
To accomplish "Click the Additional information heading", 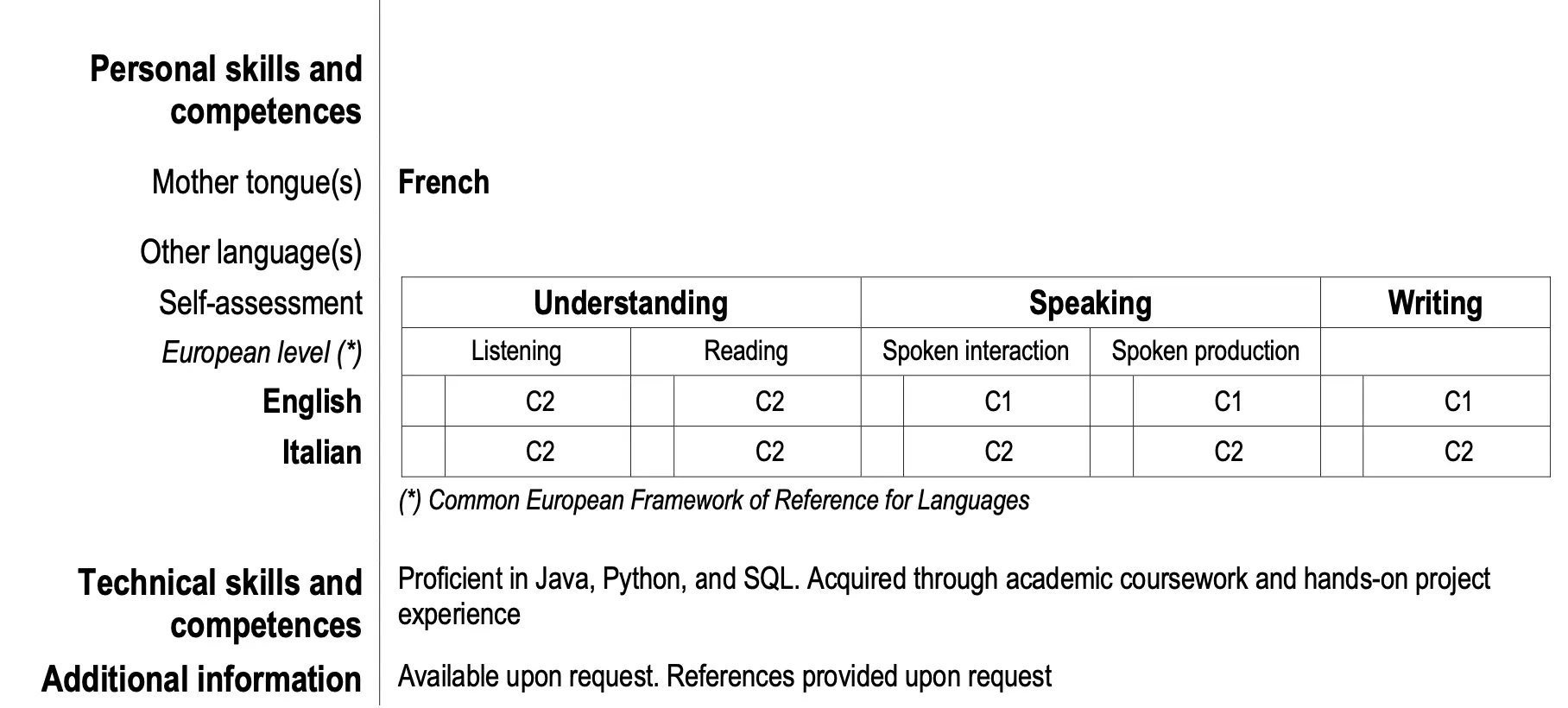I will (x=201, y=680).
